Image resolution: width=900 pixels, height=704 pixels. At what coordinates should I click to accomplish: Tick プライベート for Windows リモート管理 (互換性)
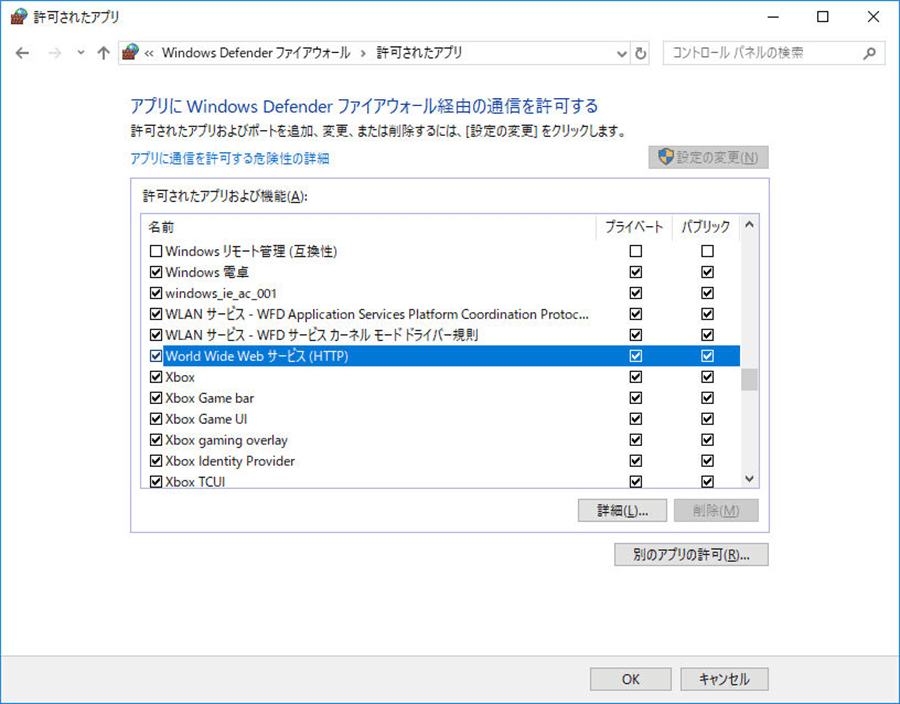pyautogui.click(x=635, y=251)
